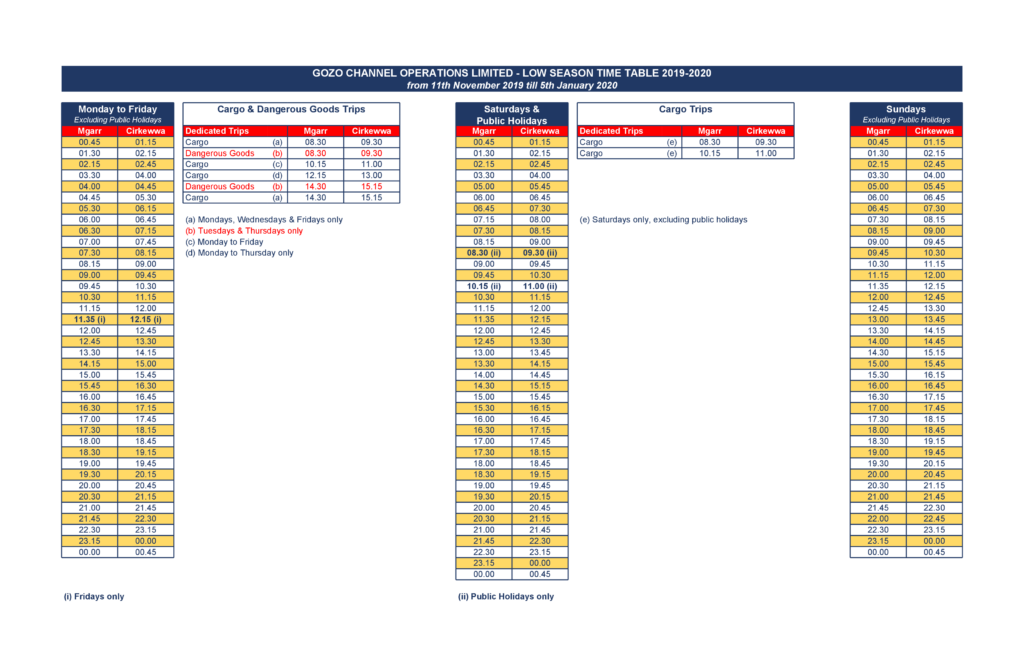Select Mgarr '21.45' in the Sundays table
The image size is (1024, 668).
(878, 508)
